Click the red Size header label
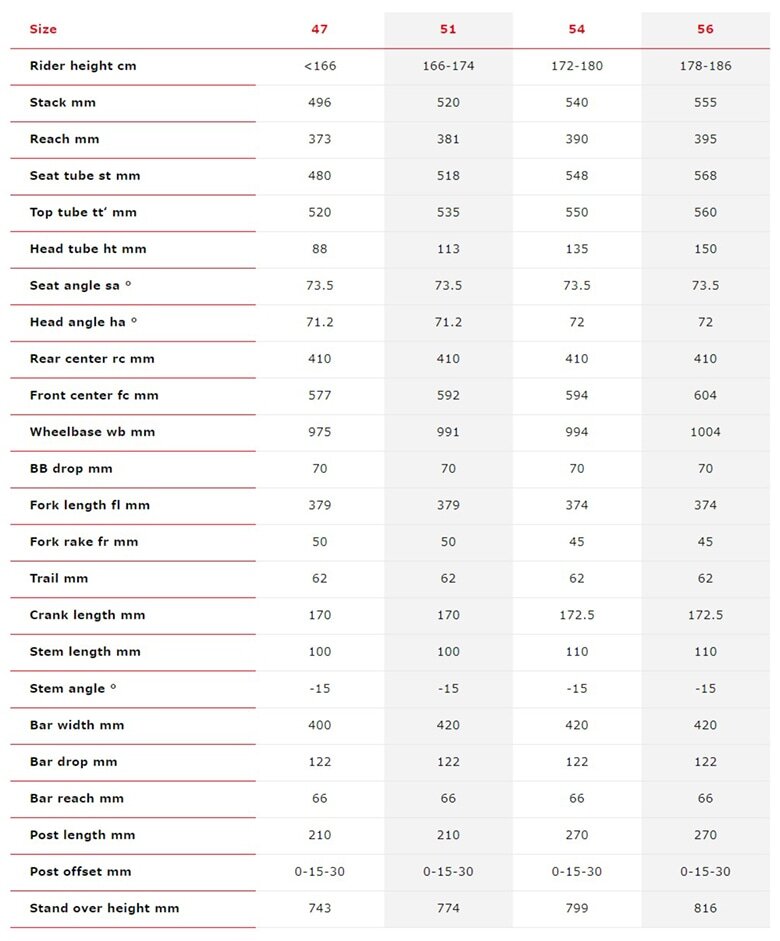The height and width of the screenshot is (941, 780). coord(43,29)
